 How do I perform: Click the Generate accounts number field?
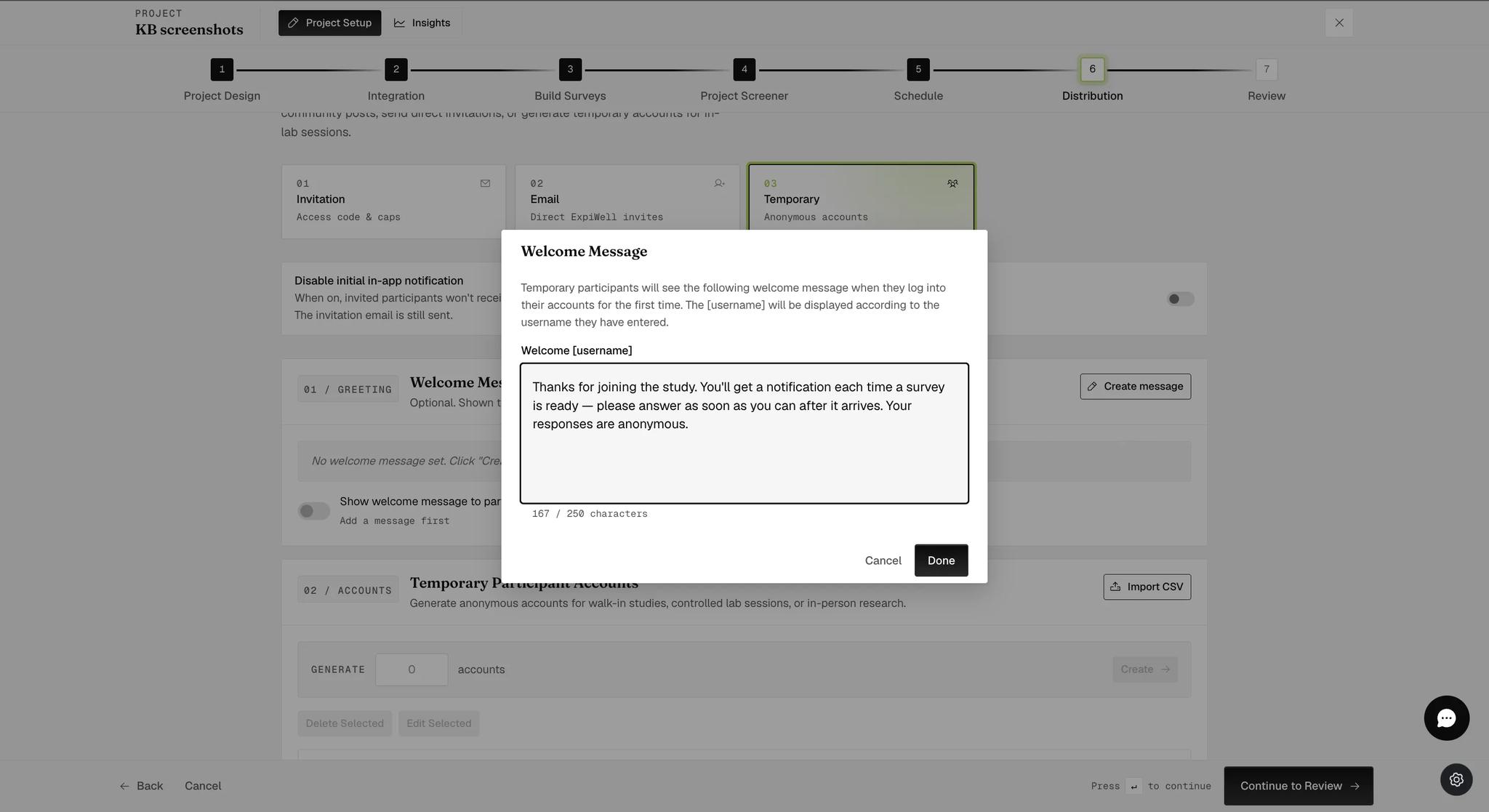412,670
